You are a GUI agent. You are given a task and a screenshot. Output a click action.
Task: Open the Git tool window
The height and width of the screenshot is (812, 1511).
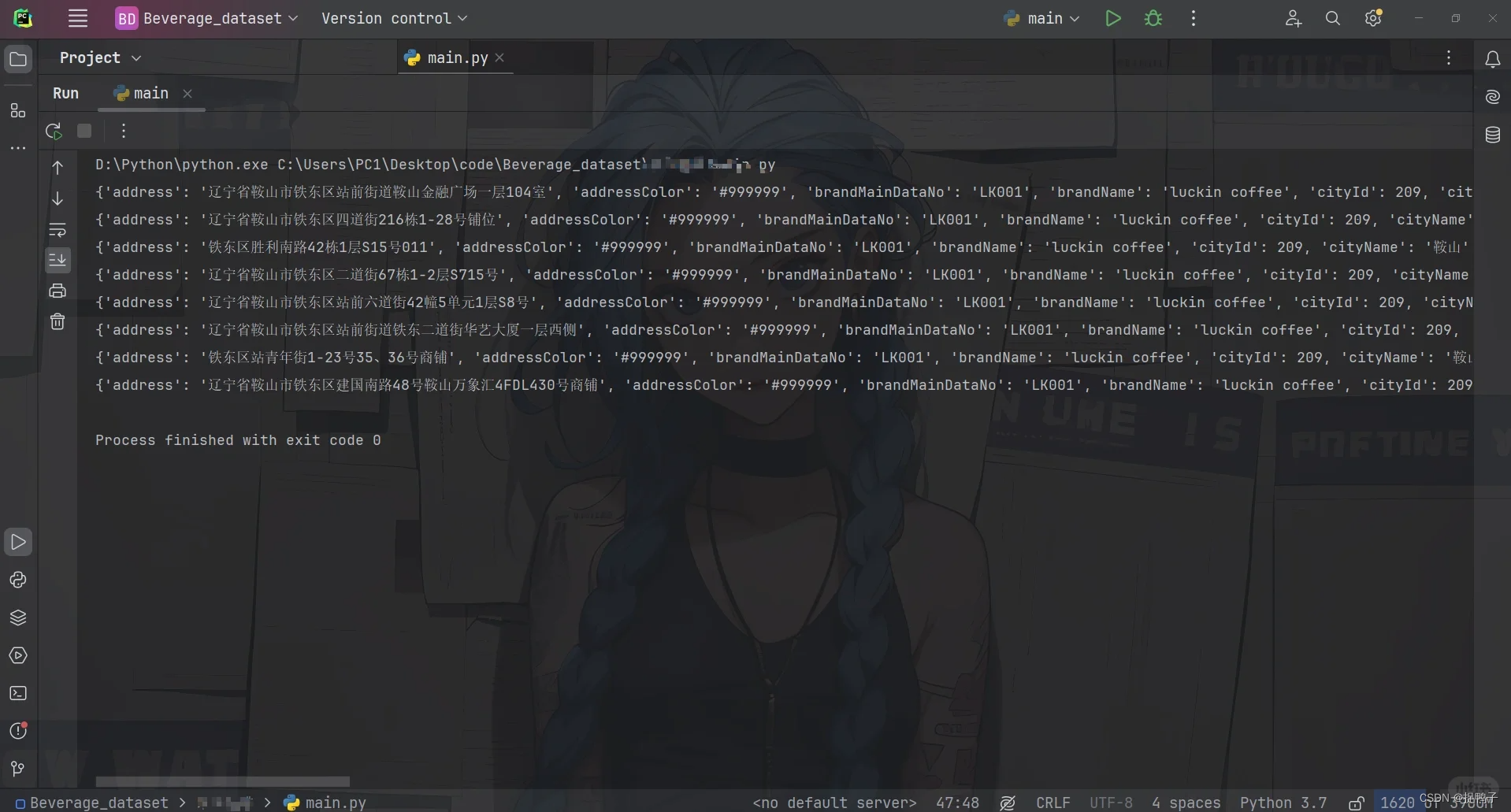[x=18, y=769]
